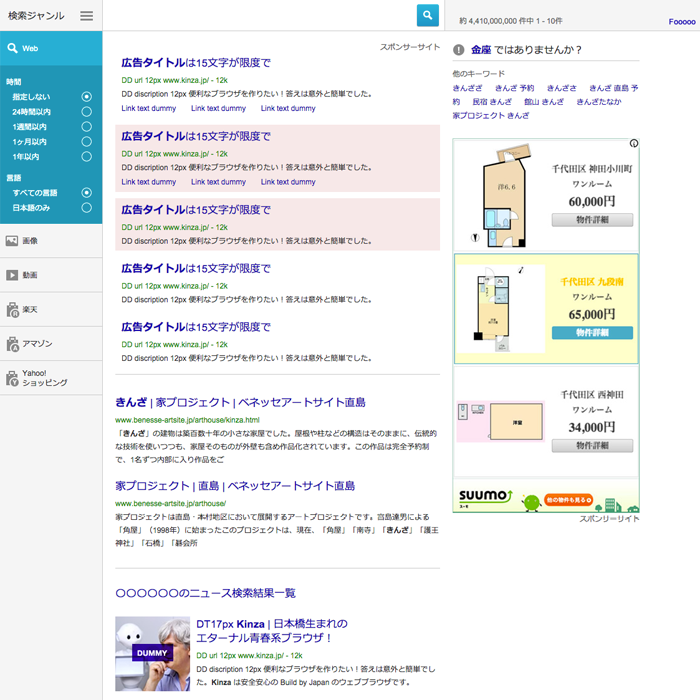Click the warning icon next to 金座

tap(458, 50)
